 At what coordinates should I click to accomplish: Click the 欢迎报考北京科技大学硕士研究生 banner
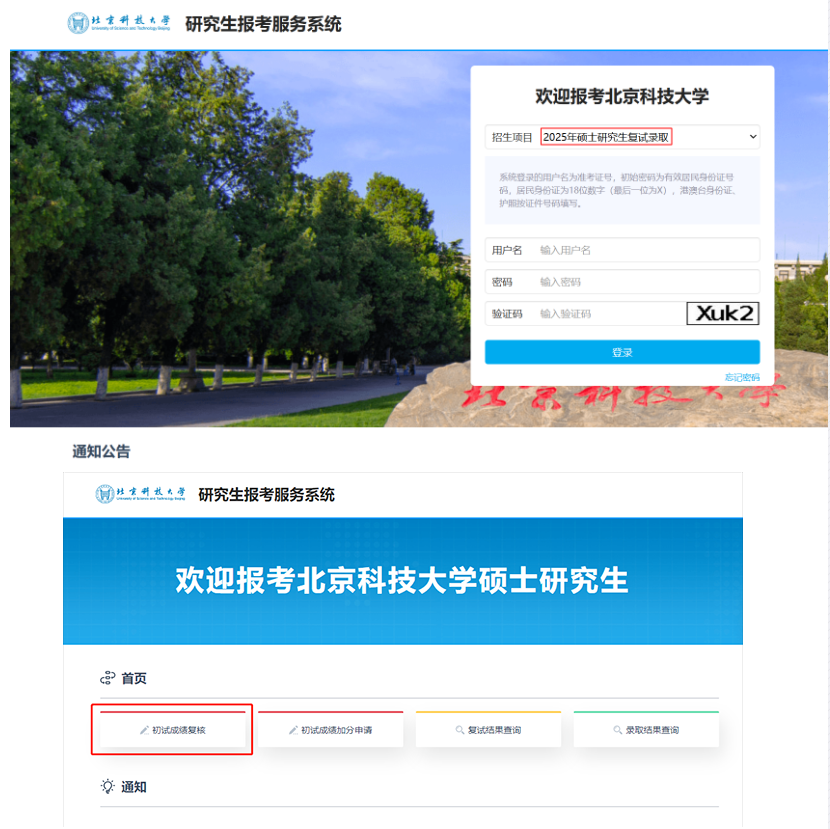click(x=402, y=581)
